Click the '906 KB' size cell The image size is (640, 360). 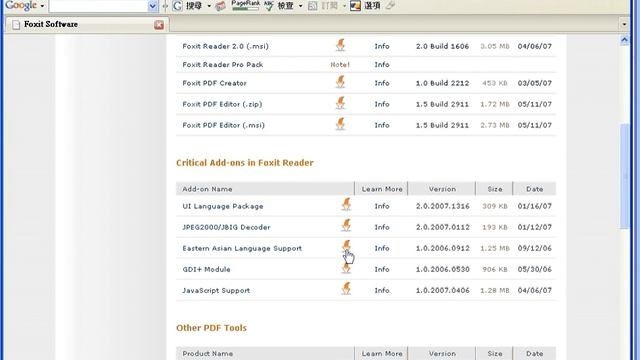point(495,269)
